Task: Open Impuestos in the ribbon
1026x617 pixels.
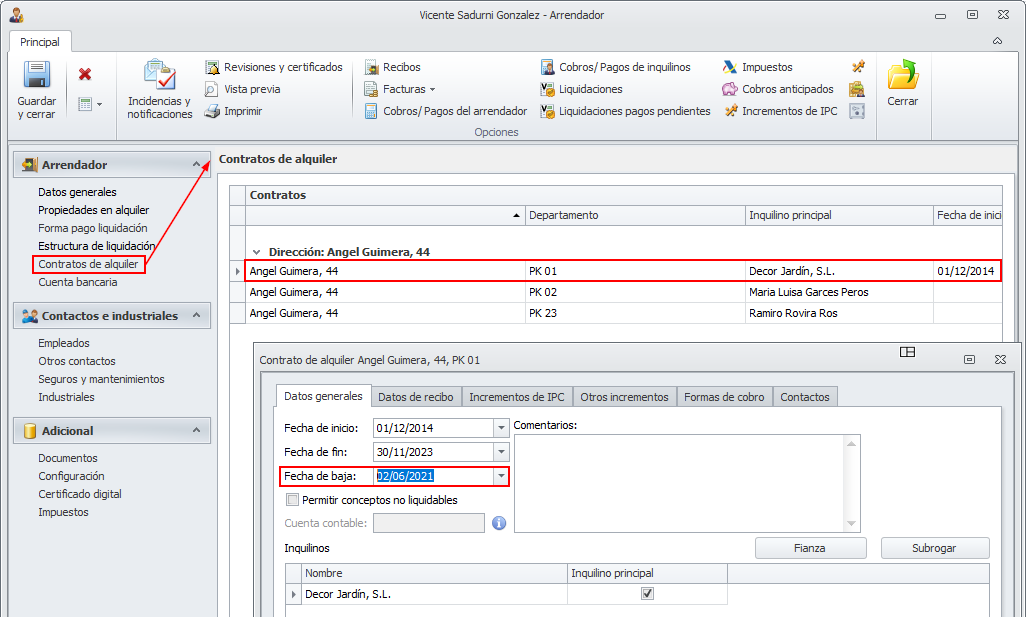Action: click(758, 67)
